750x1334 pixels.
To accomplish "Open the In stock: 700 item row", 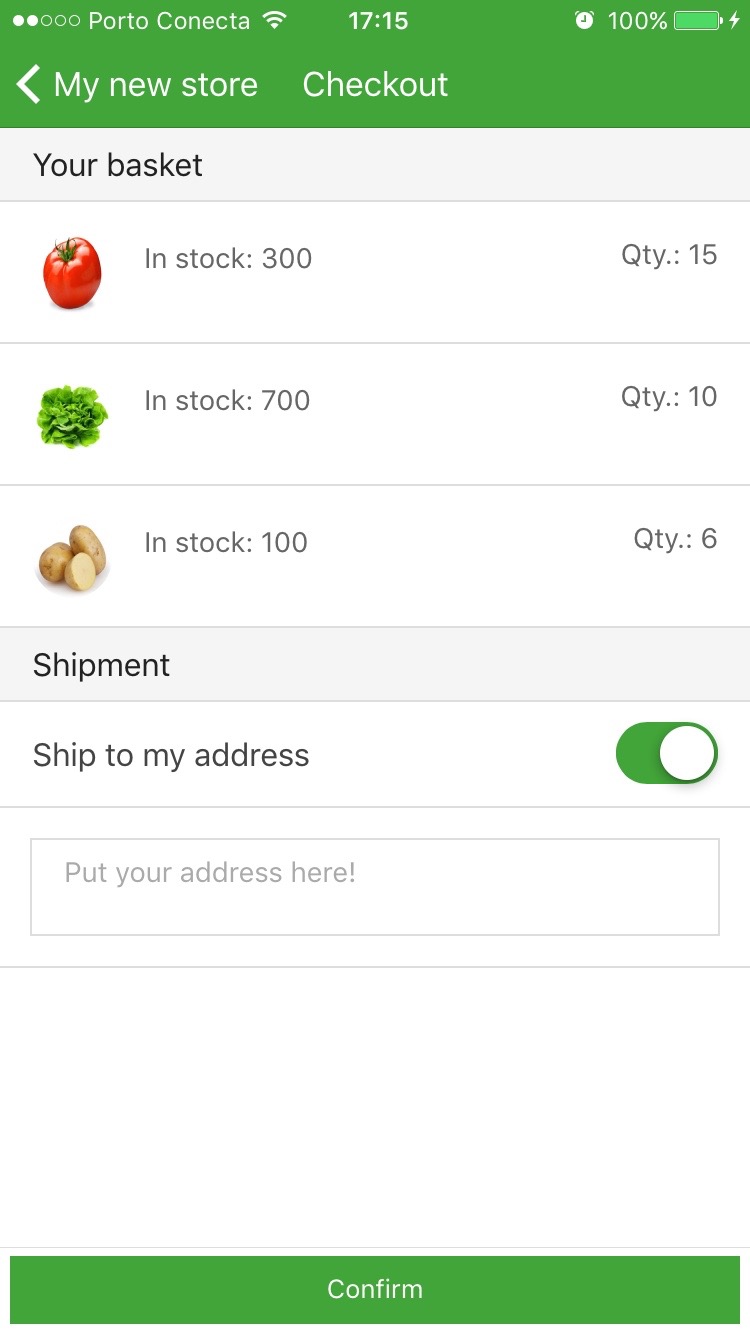I will [375, 414].
